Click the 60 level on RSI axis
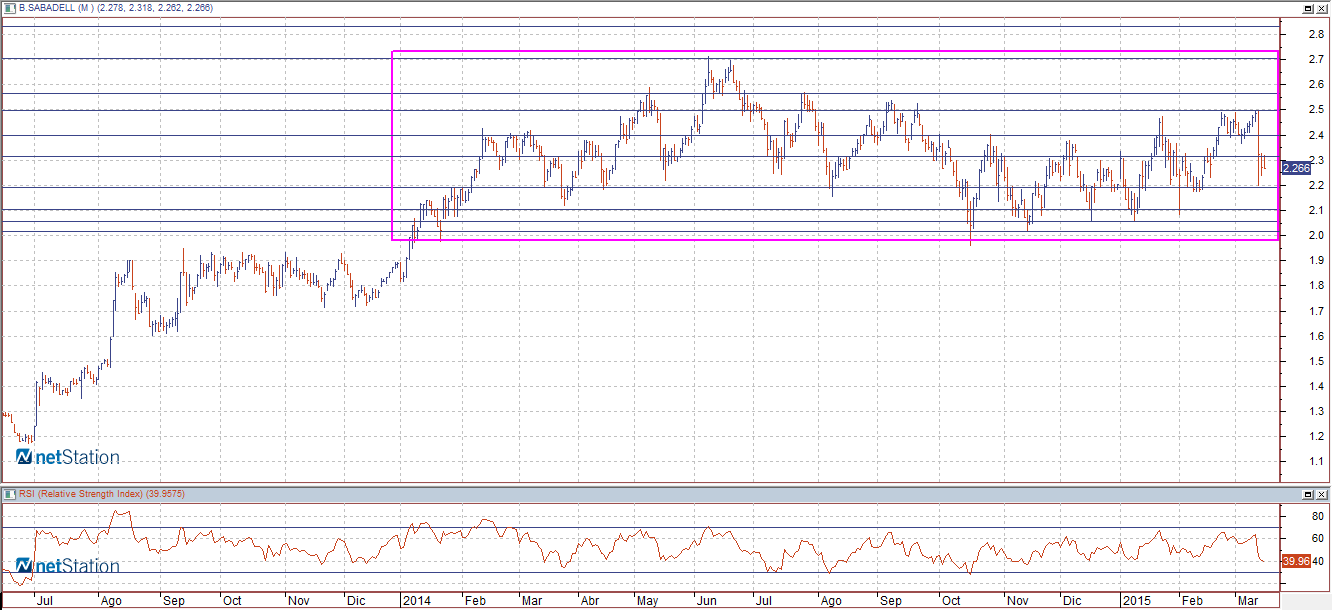The width and height of the screenshot is (1332, 610). (1316, 538)
